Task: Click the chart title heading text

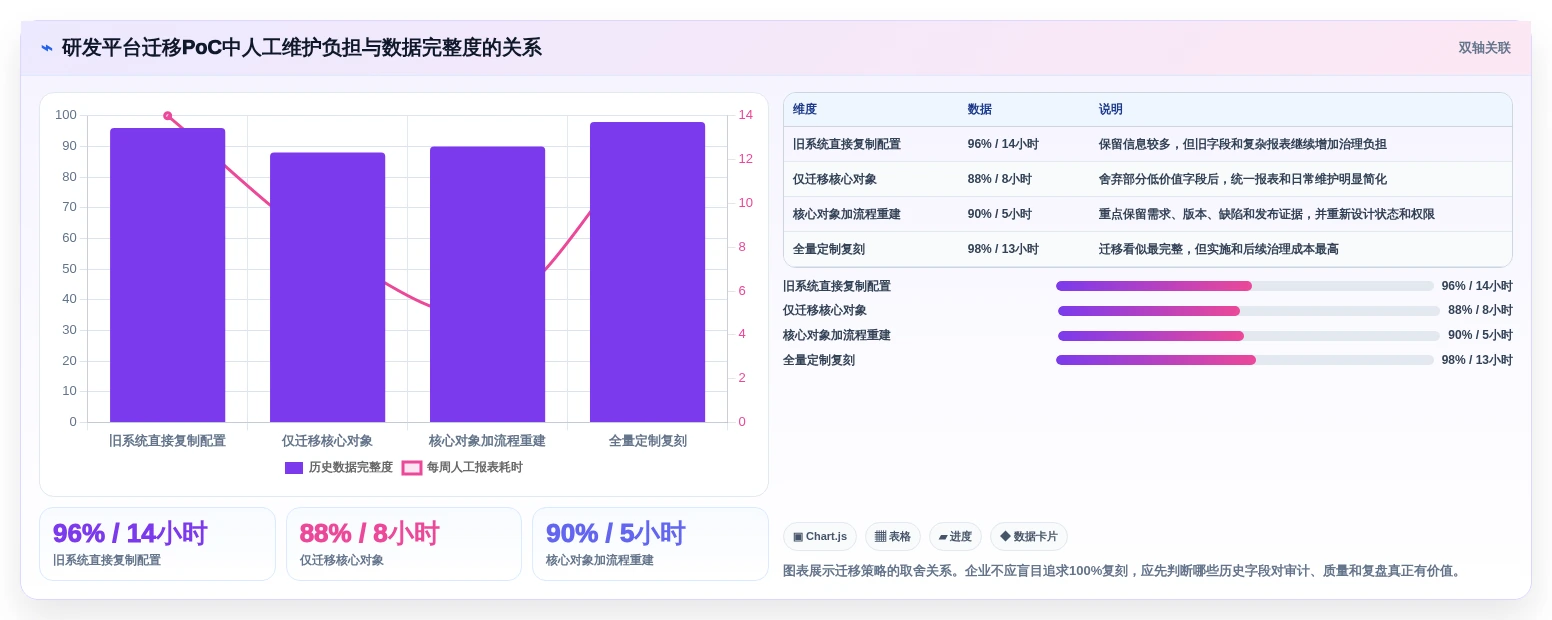Action: pyautogui.click(x=302, y=48)
